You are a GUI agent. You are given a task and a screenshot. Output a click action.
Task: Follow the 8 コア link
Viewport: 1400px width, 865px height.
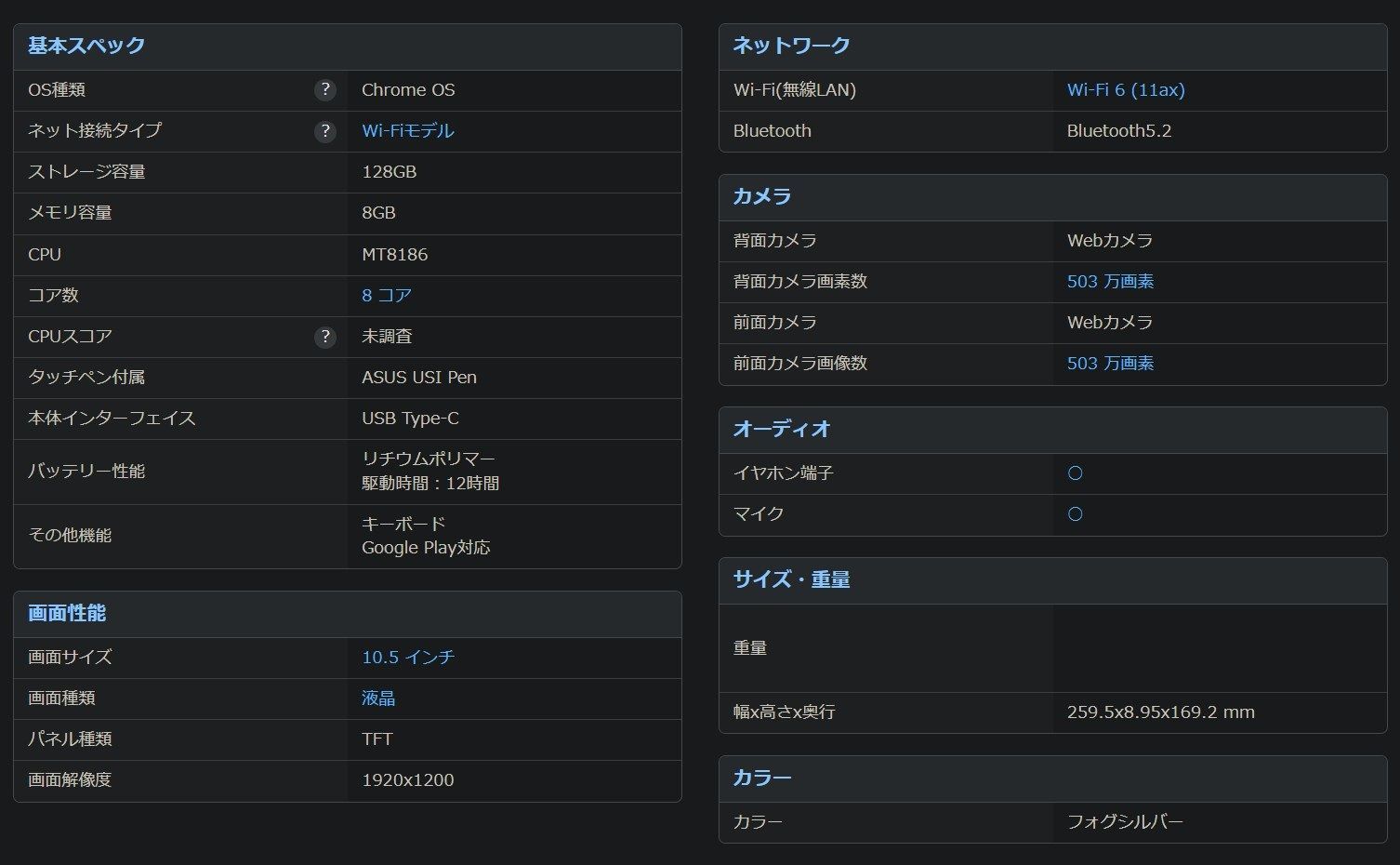tap(387, 296)
